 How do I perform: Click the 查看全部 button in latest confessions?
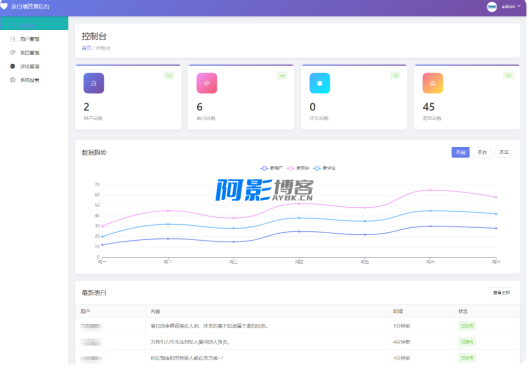(501, 293)
